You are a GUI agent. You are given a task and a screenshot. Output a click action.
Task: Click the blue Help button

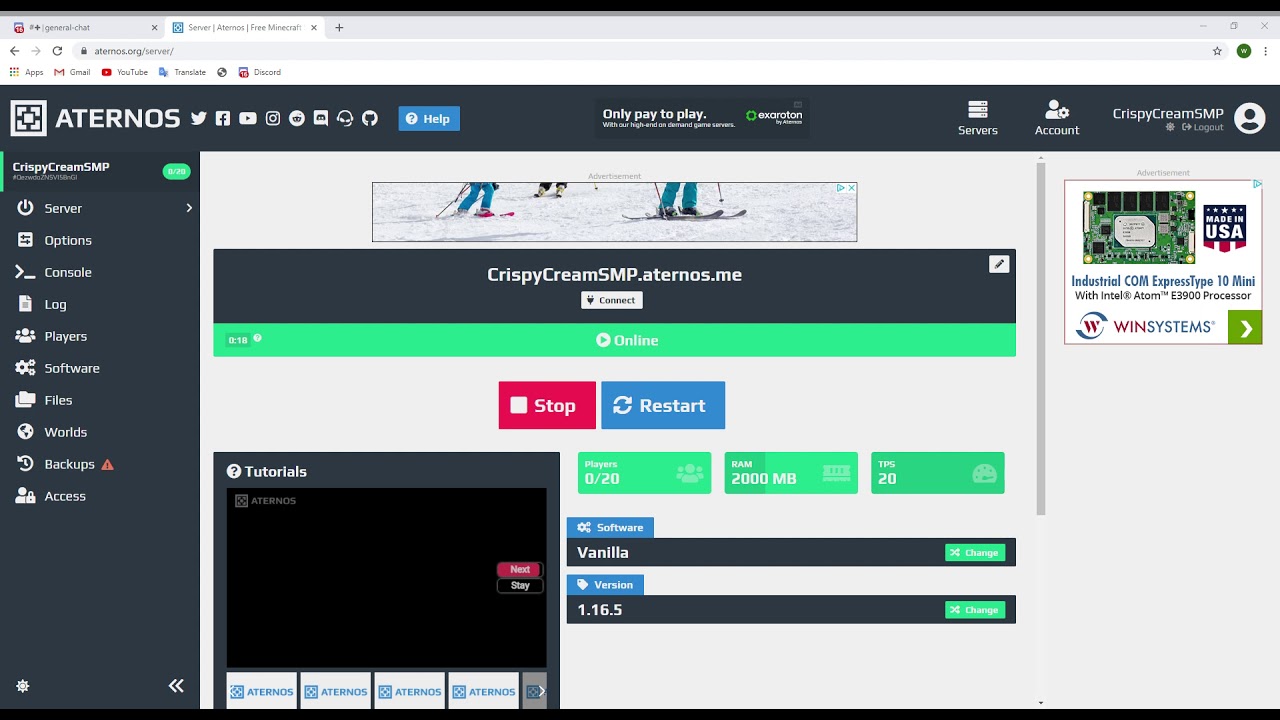click(429, 118)
